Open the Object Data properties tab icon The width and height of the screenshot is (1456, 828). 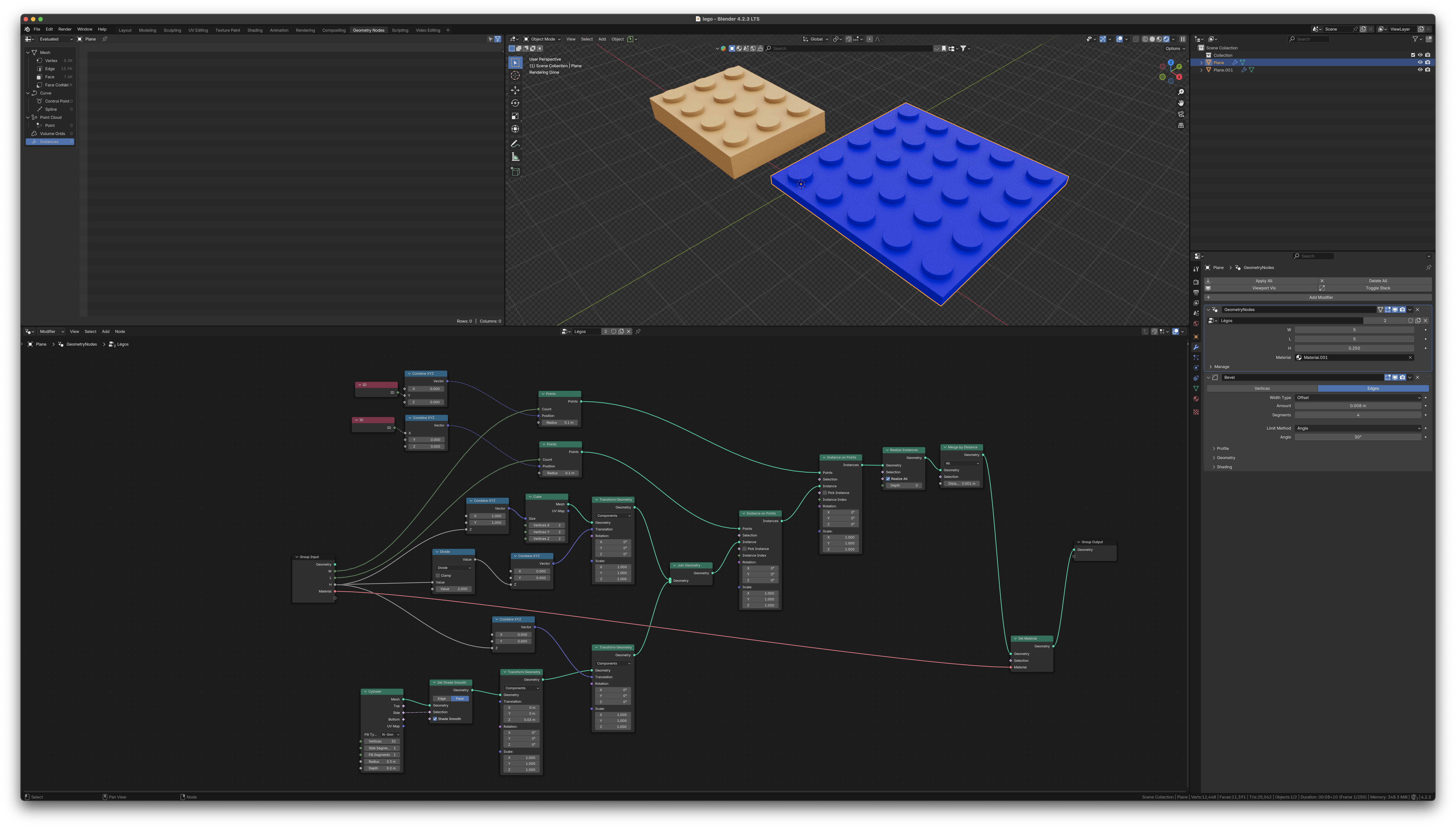[1196, 388]
